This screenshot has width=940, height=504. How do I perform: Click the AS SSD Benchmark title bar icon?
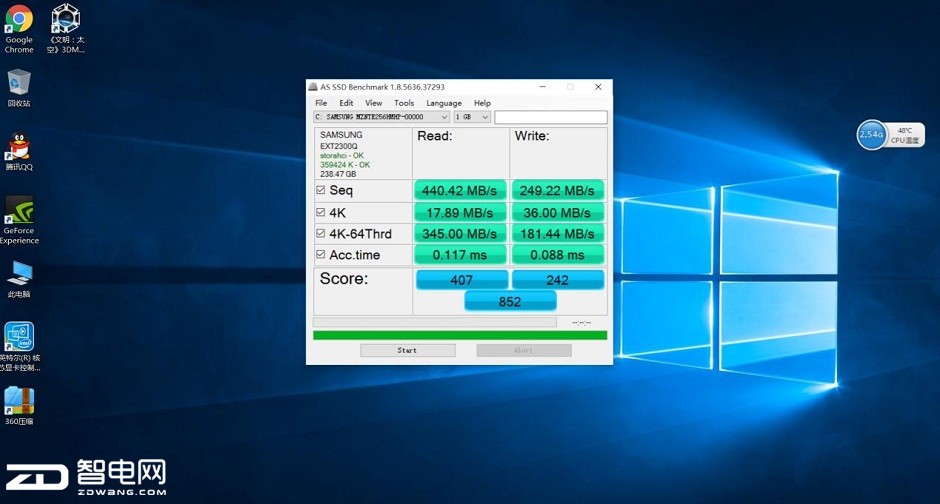[313, 87]
